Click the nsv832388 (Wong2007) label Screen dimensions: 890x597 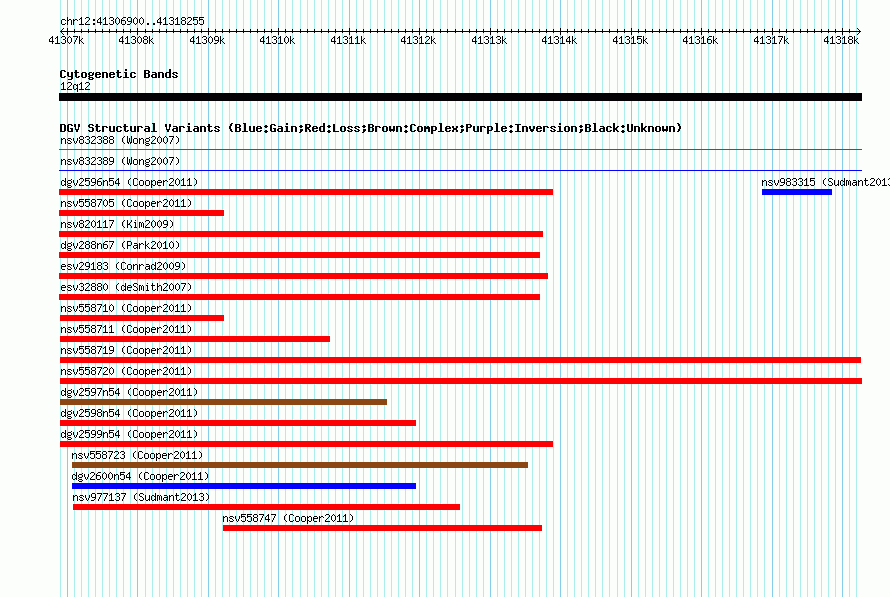[120, 140]
